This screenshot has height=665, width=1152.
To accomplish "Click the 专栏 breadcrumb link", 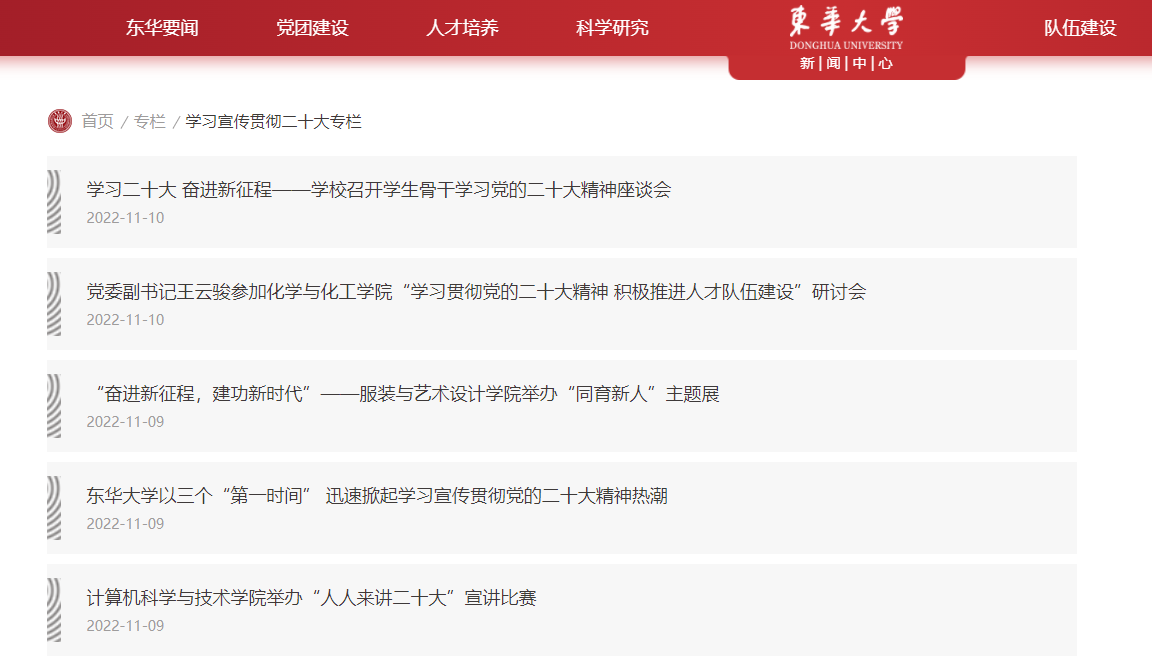I will click(150, 121).
